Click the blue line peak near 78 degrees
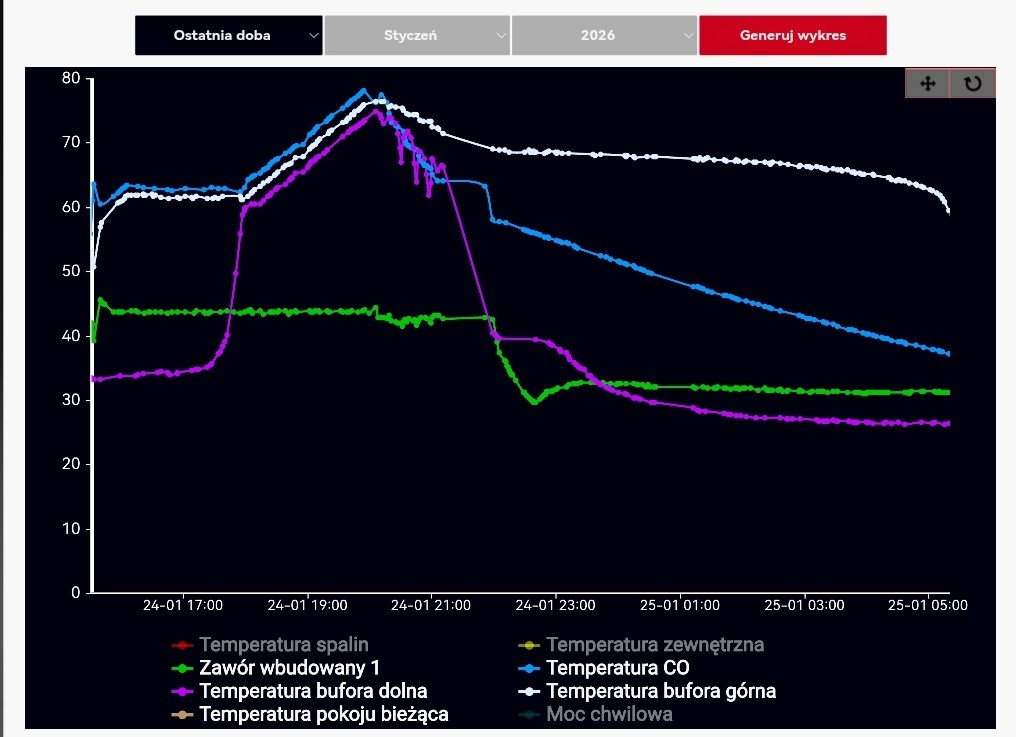 [x=364, y=91]
